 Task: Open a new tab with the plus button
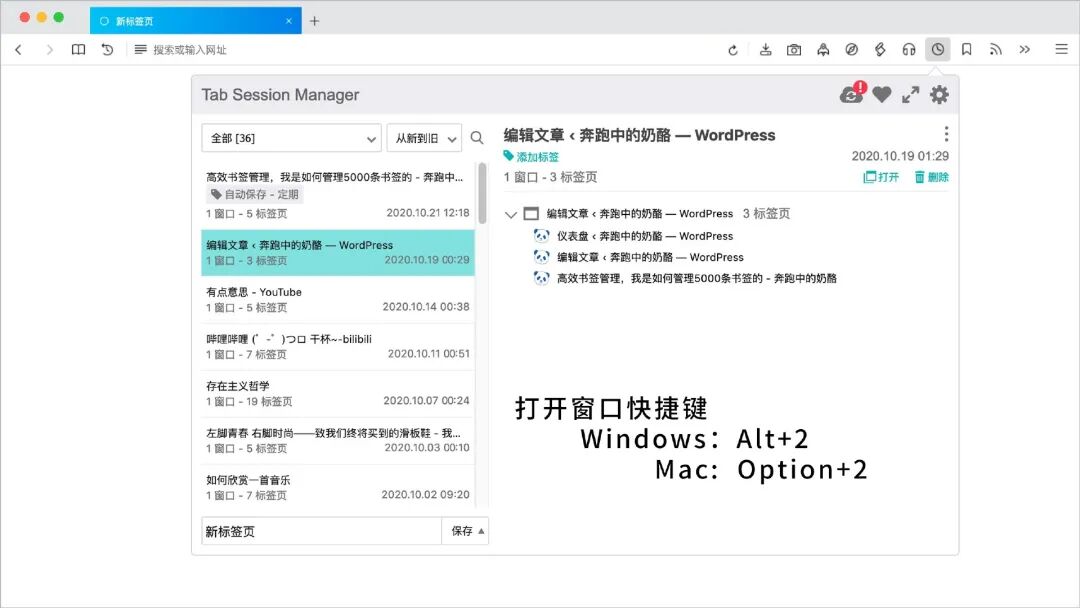(x=314, y=21)
